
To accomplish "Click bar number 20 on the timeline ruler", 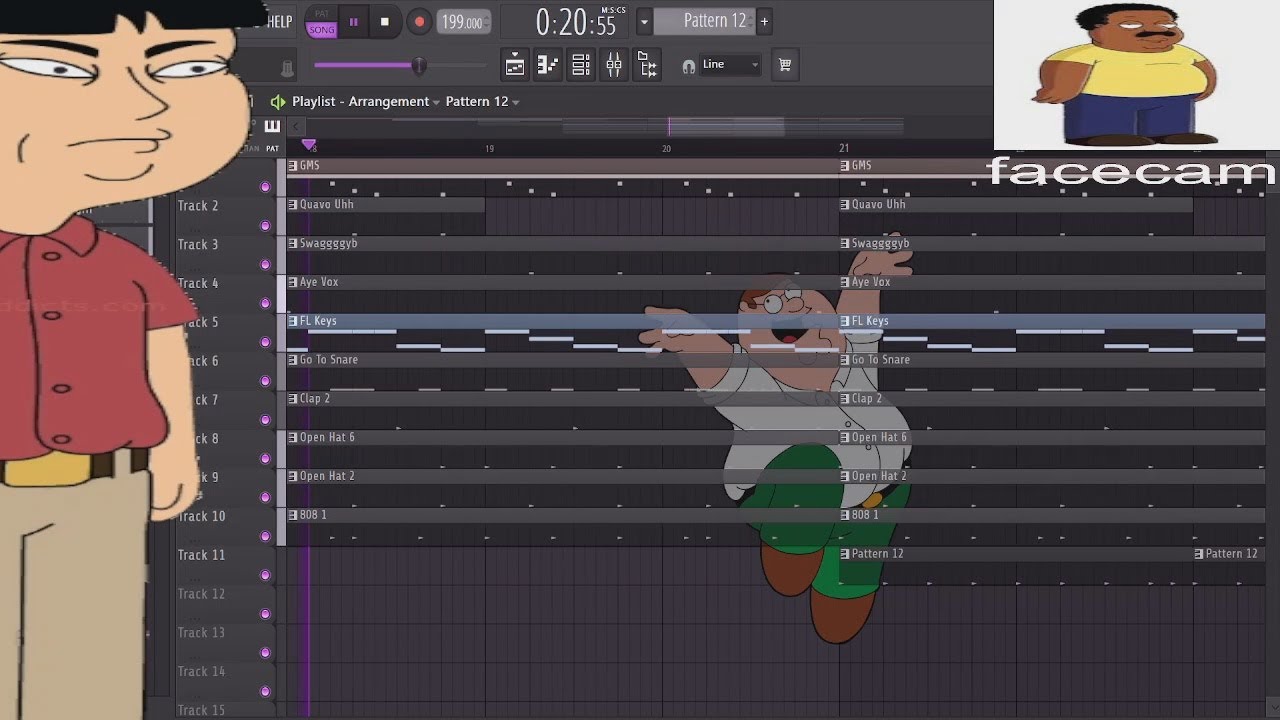I will tap(666, 149).
